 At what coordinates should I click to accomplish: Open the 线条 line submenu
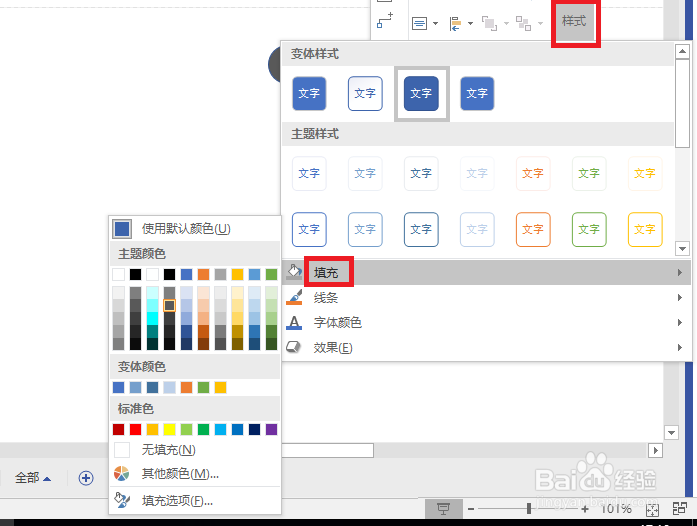(x=486, y=297)
